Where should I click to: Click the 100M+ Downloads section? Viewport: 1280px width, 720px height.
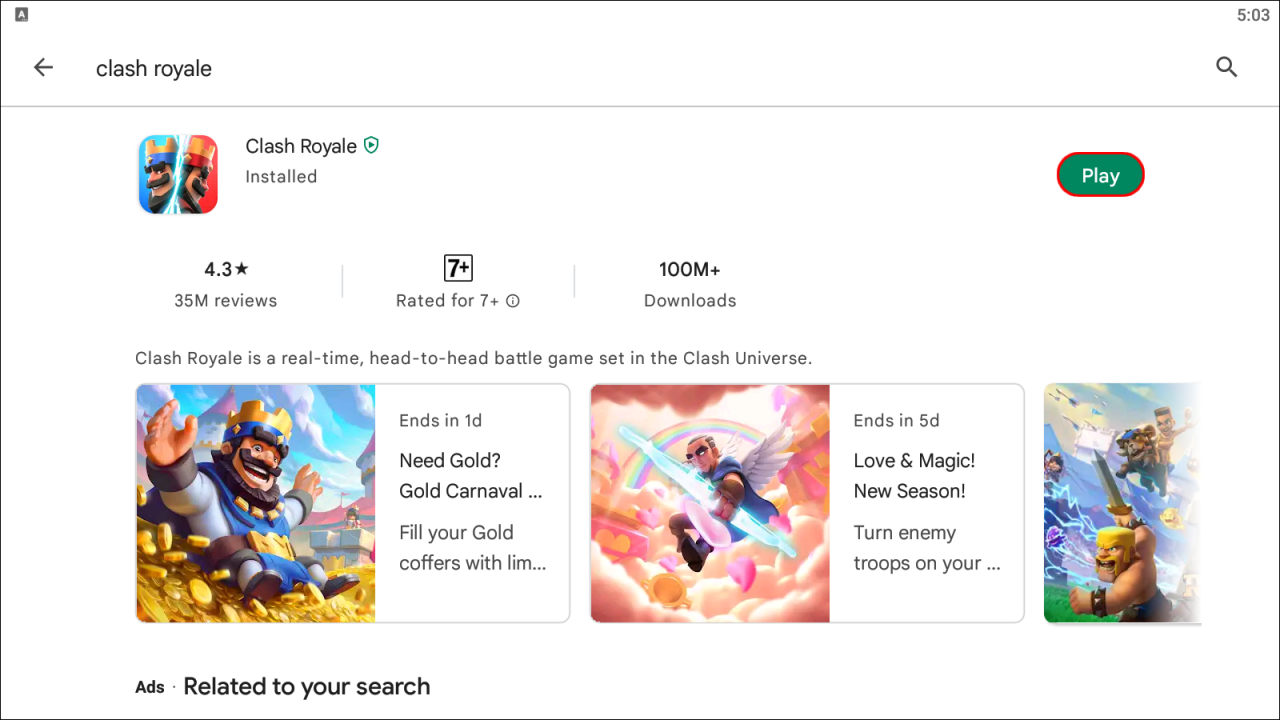(x=690, y=284)
